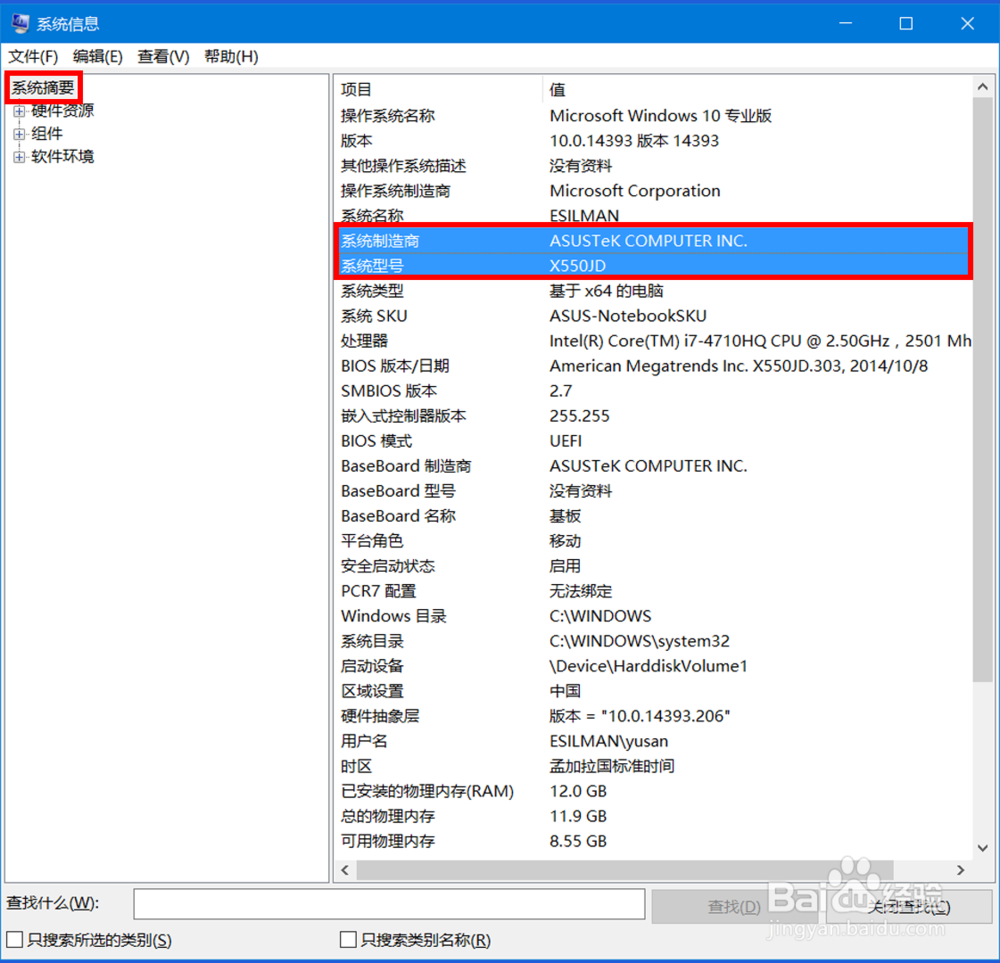Select the BIOS 版本/日期 row
This screenshot has height=963, width=1000.
654,365
